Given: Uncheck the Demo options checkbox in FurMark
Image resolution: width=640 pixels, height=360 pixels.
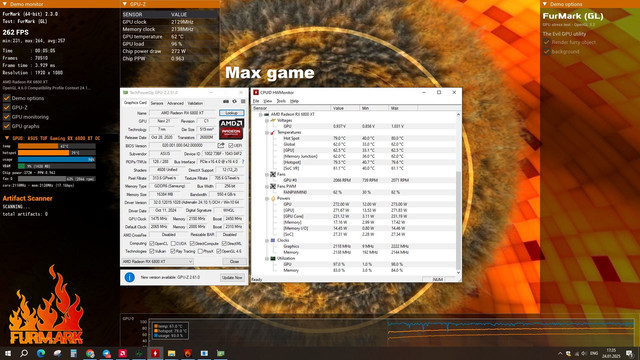Looking at the screenshot, I should pos(7,98).
